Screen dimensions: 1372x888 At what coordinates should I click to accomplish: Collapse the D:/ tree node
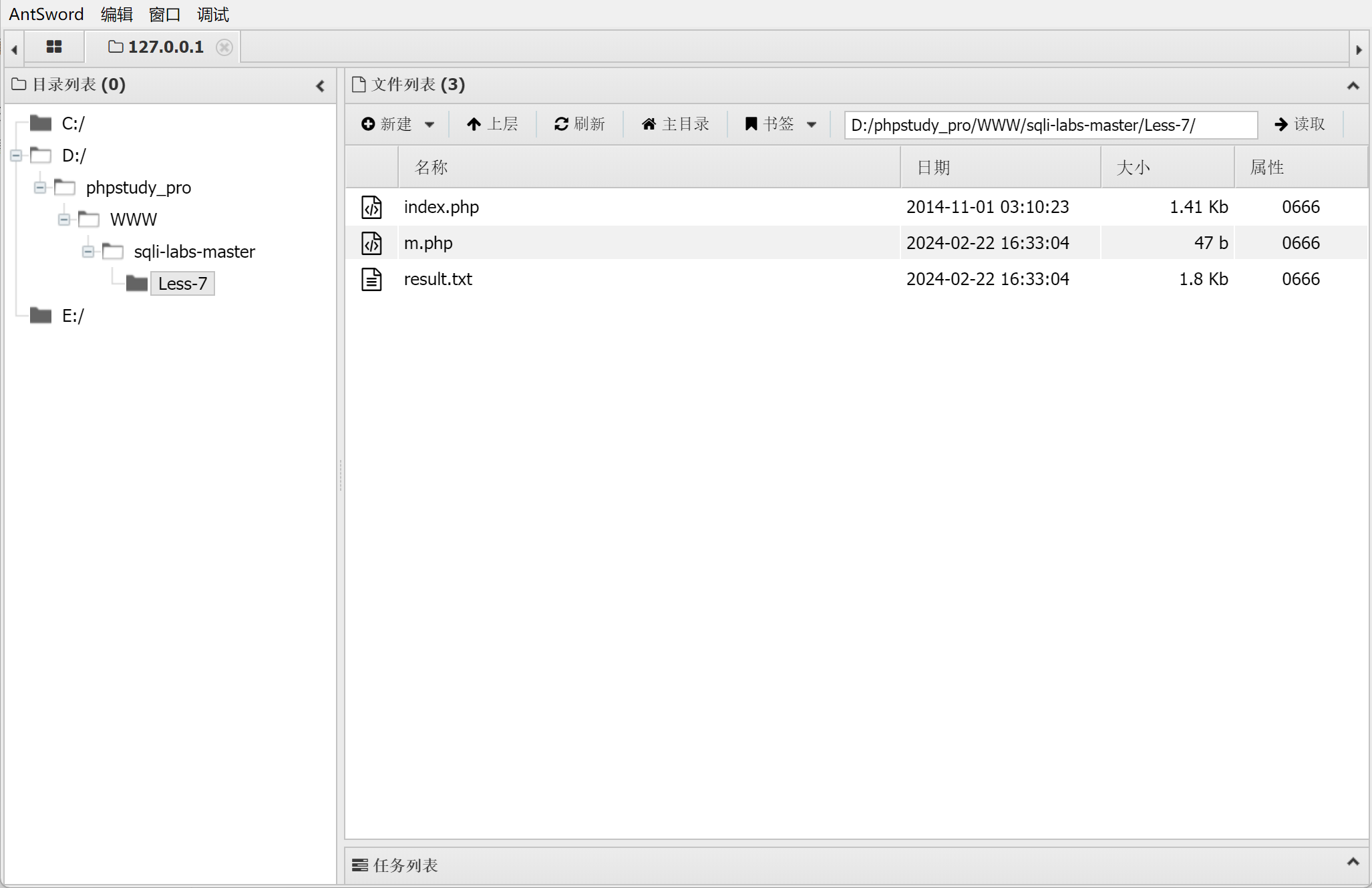point(16,156)
